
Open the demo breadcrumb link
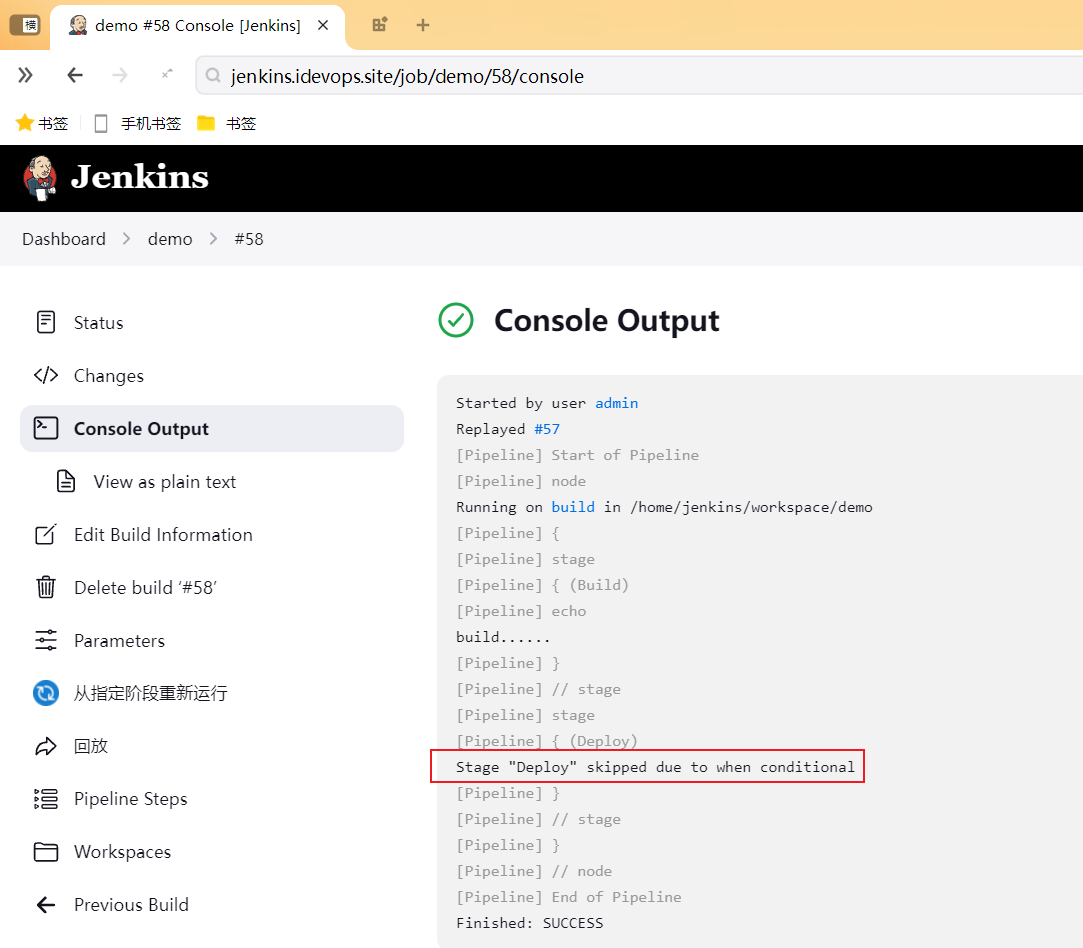[170, 239]
